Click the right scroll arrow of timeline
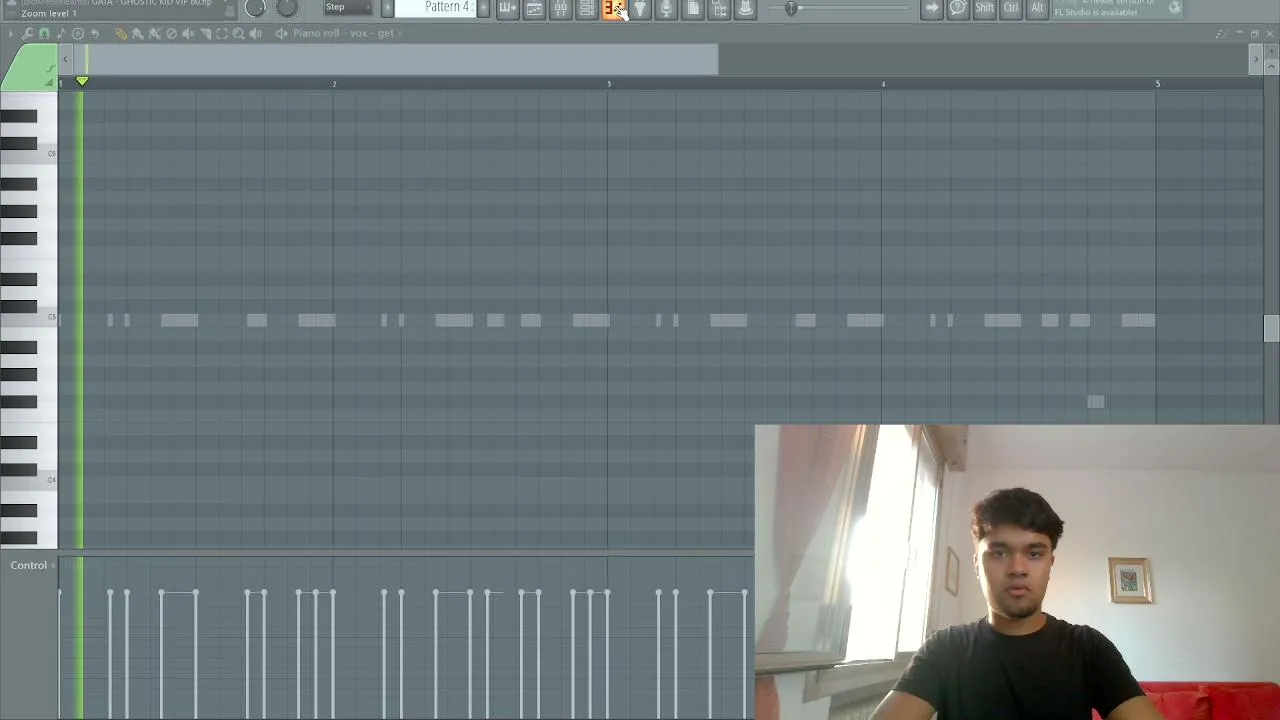This screenshot has height=720, width=1280. (x=1256, y=60)
